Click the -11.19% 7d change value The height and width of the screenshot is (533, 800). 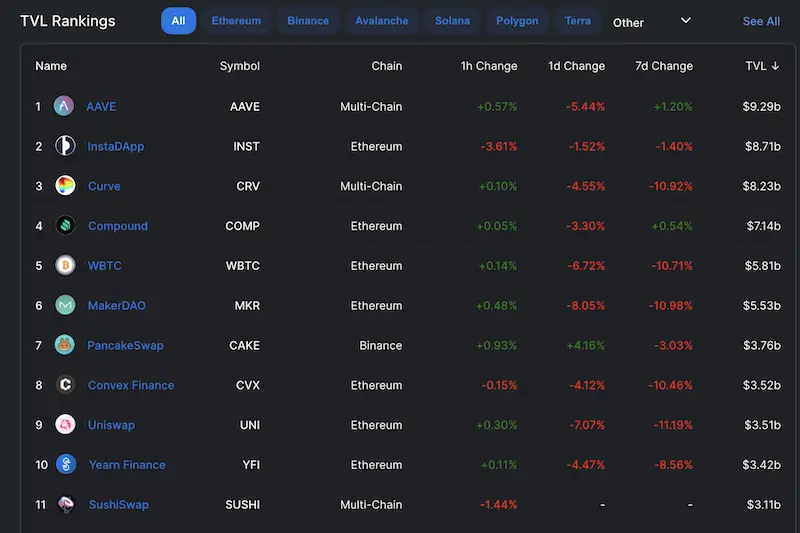pos(673,425)
